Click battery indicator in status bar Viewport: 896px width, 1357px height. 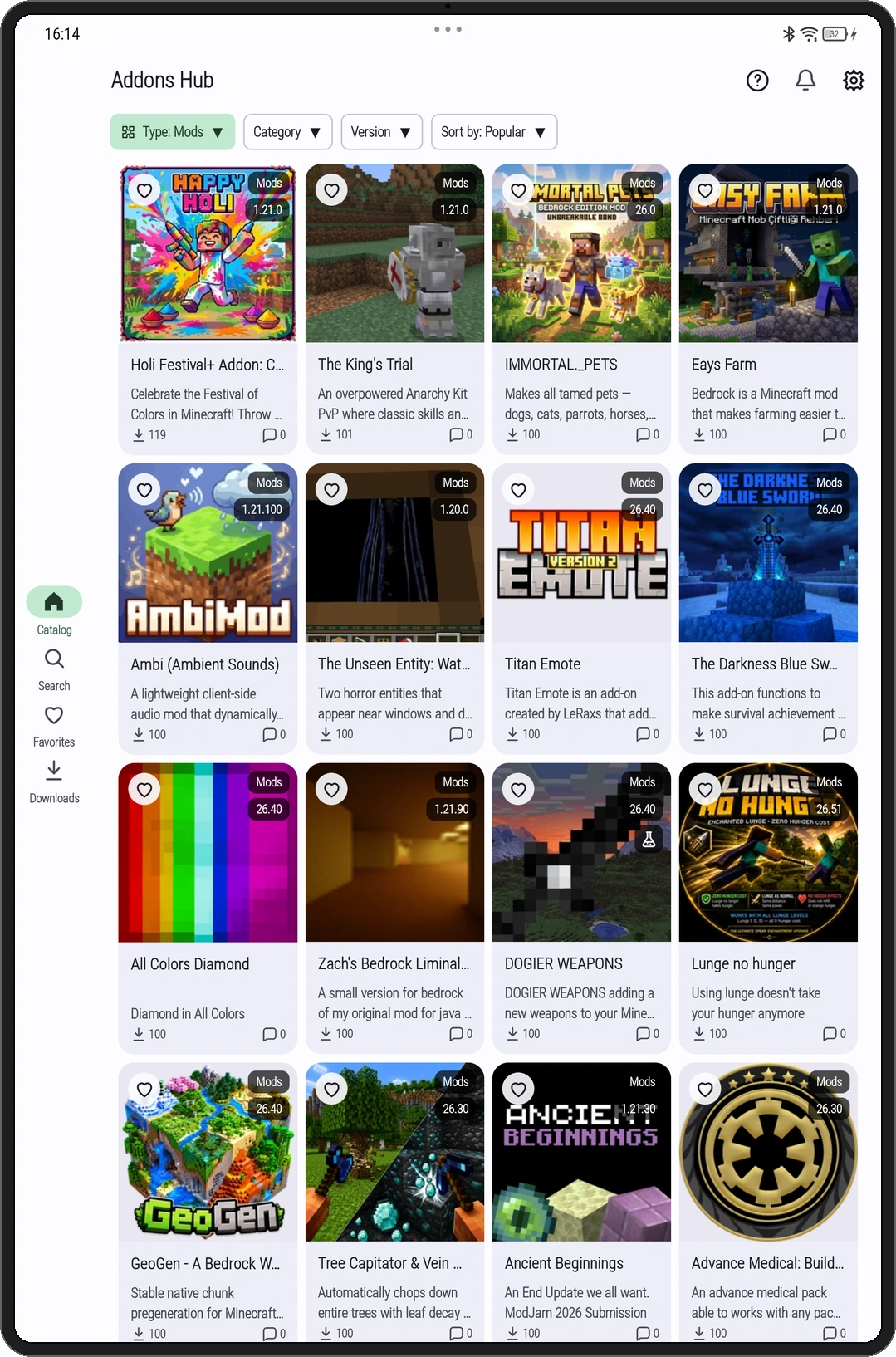835,34
